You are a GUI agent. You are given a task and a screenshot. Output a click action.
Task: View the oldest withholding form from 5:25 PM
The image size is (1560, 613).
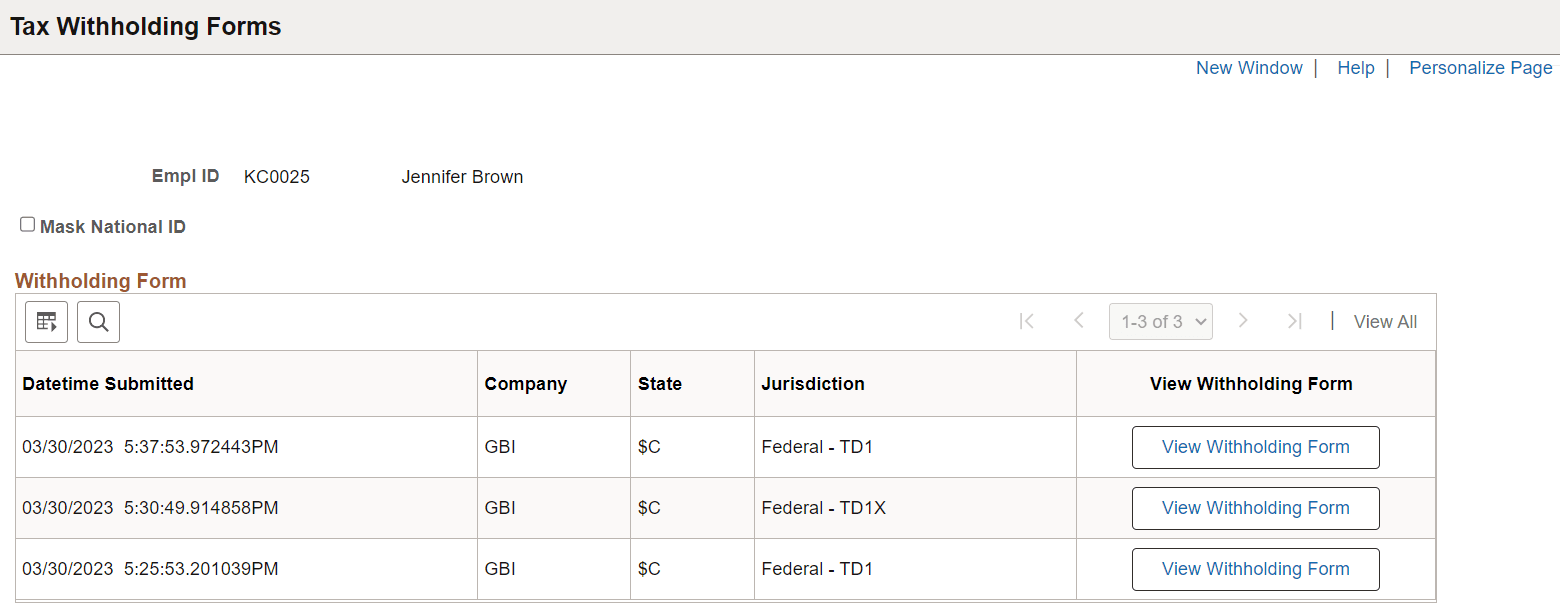coord(1255,569)
